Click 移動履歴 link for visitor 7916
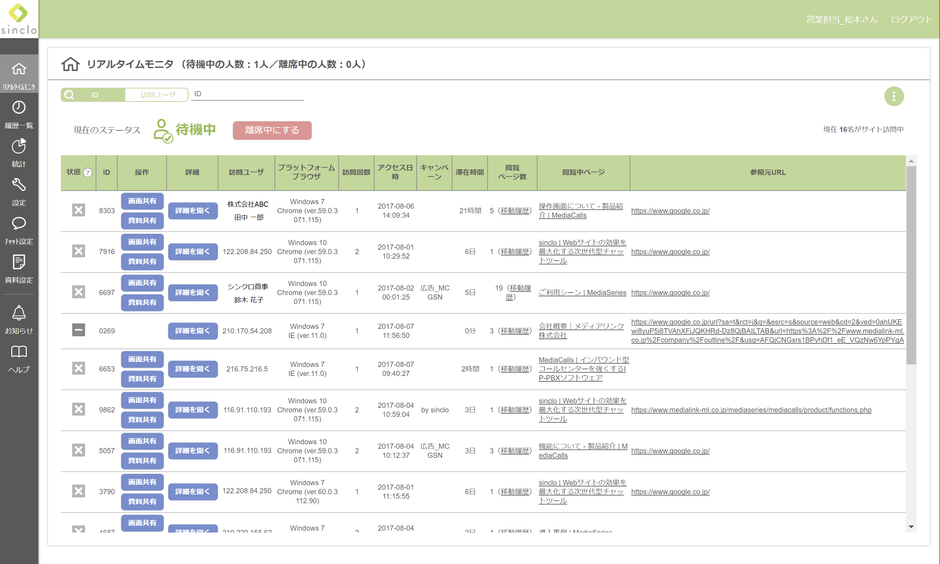940x564 pixels. coord(515,251)
